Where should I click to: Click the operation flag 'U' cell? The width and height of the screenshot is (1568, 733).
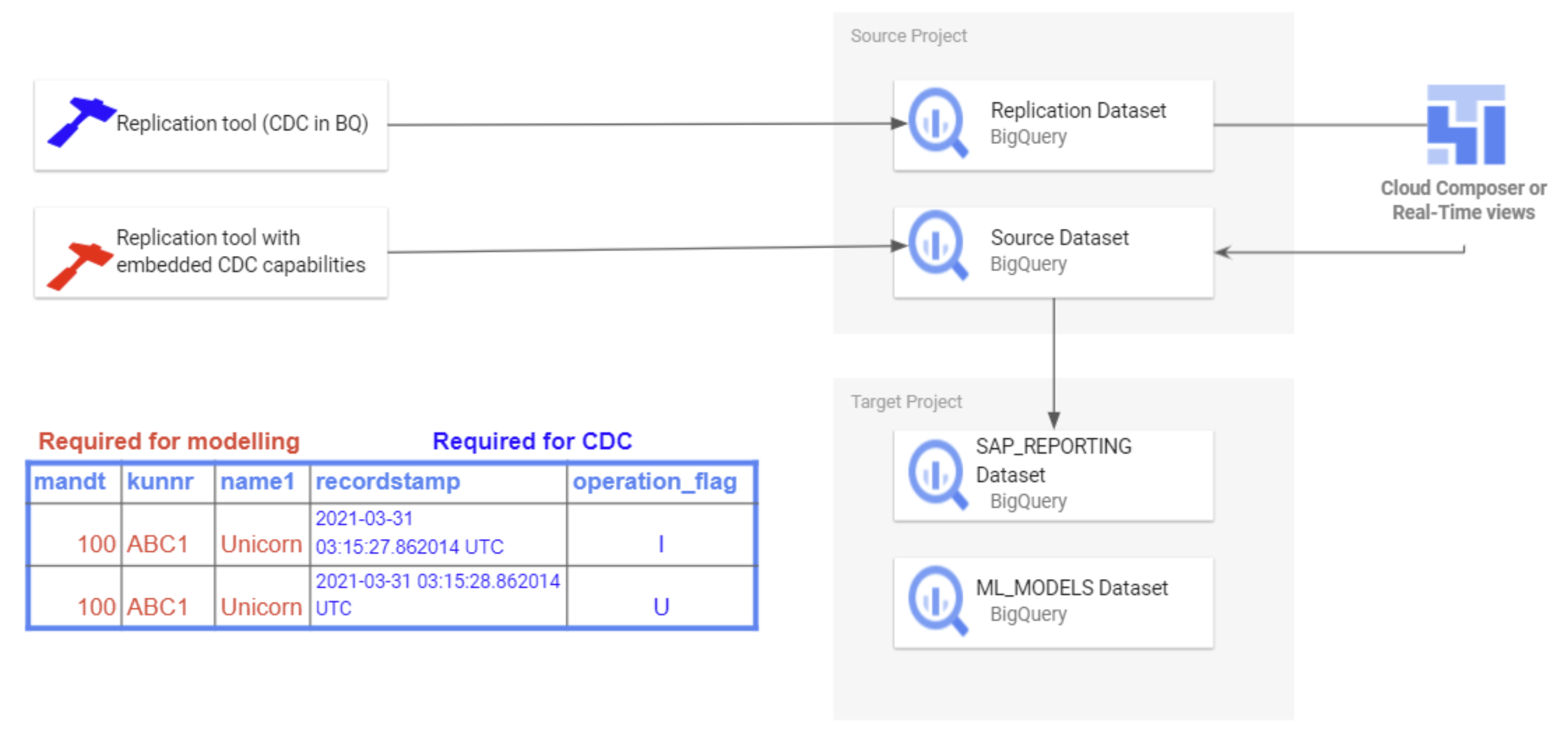pyautogui.click(x=661, y=606)
